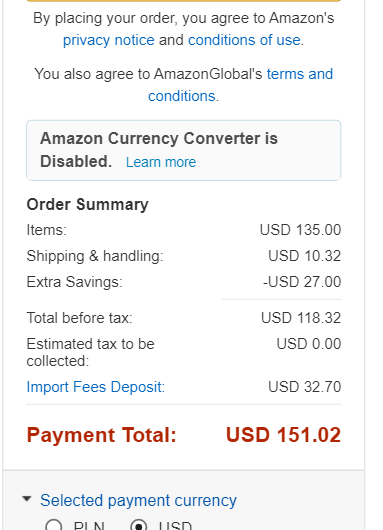The height and width of the screenshot is (530, 383).
Task: Click the Order Summary heading
Action: pyautogui.click(x=88, y=205)
